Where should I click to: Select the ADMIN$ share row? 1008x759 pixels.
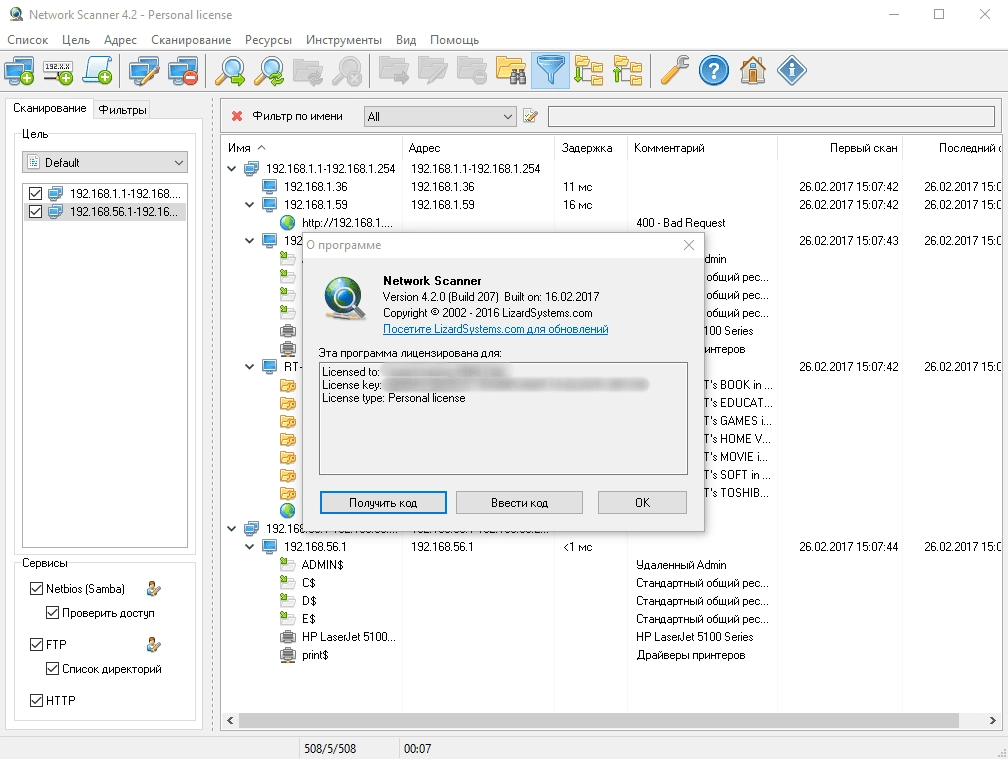click(x=323, y=565)
